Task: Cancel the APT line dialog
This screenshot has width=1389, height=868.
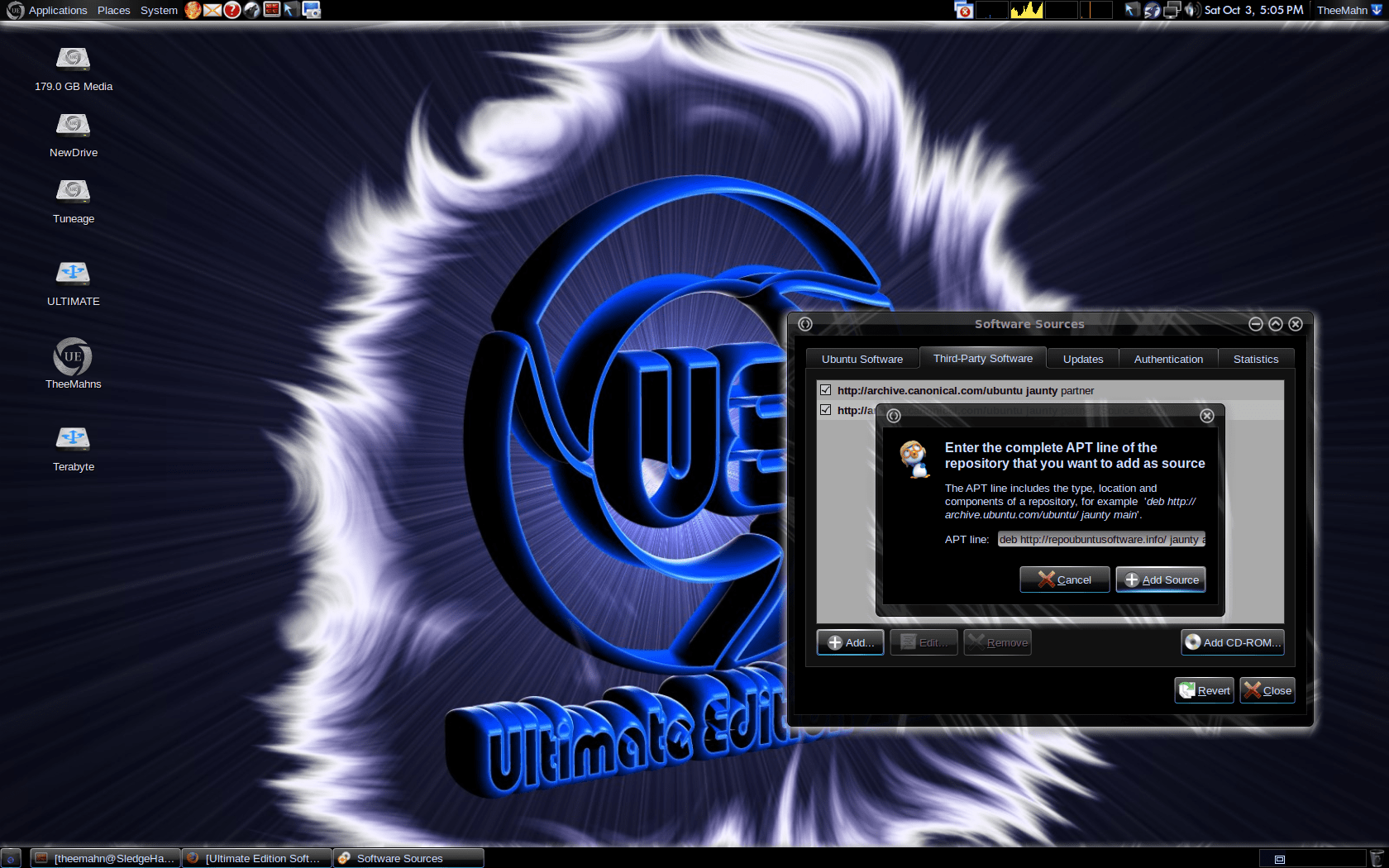Action: (x=1065, y=579)
